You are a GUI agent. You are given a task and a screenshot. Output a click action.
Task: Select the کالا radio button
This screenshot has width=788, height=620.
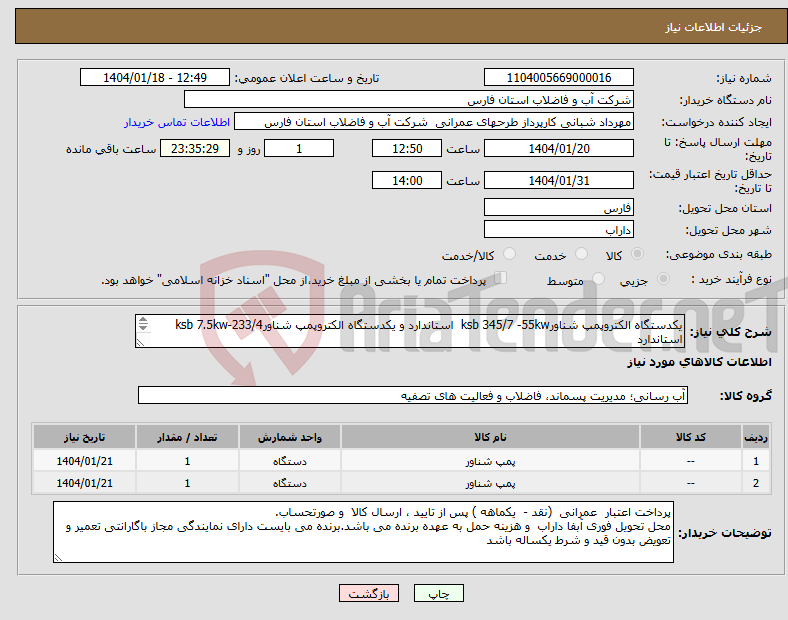pyautogui.click(x=637, y=254)
